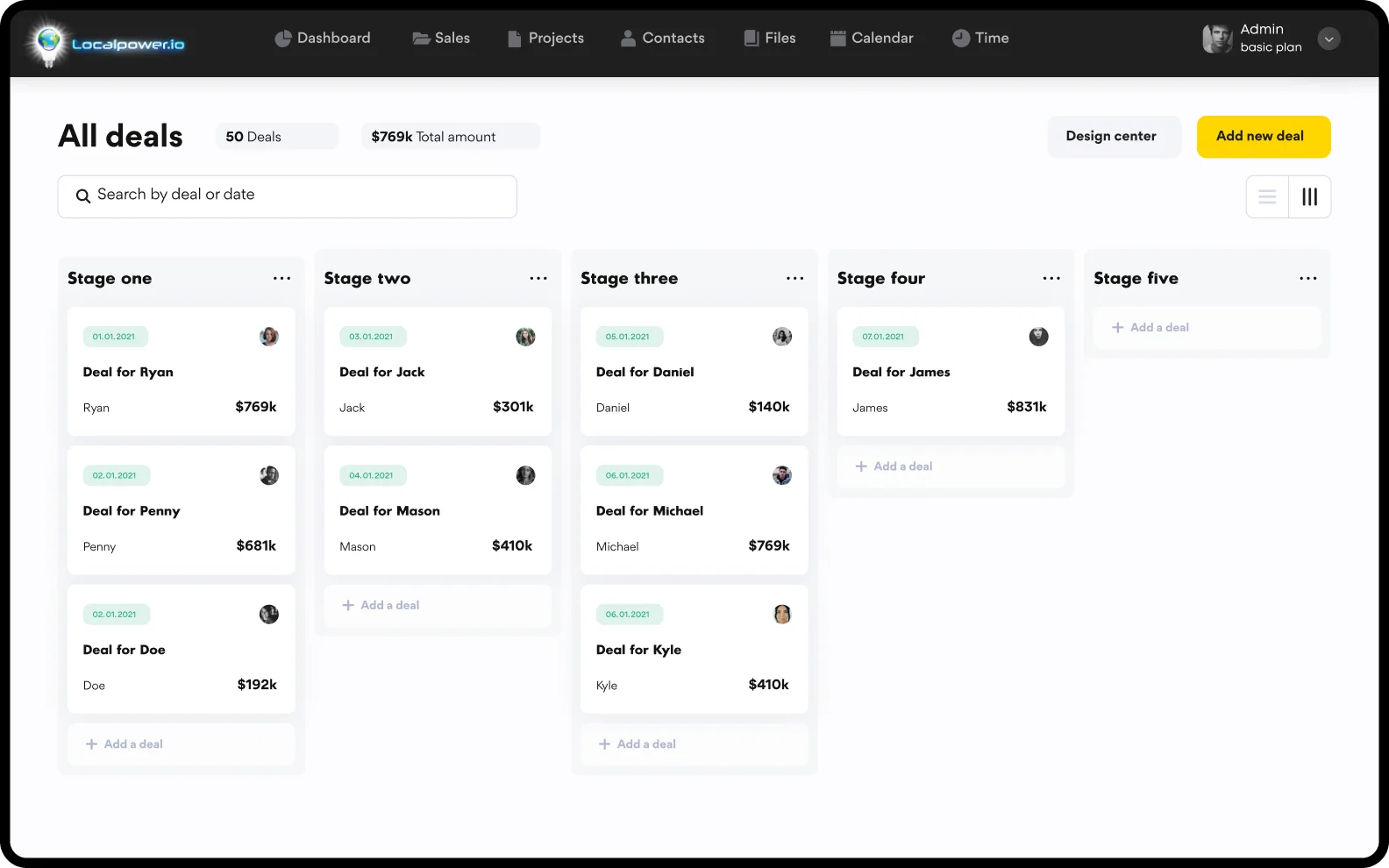Viewport: 1389px width, 868px height.
Task: Click assignee avatar on Deal for Ryan
Action: click(269, 337)
